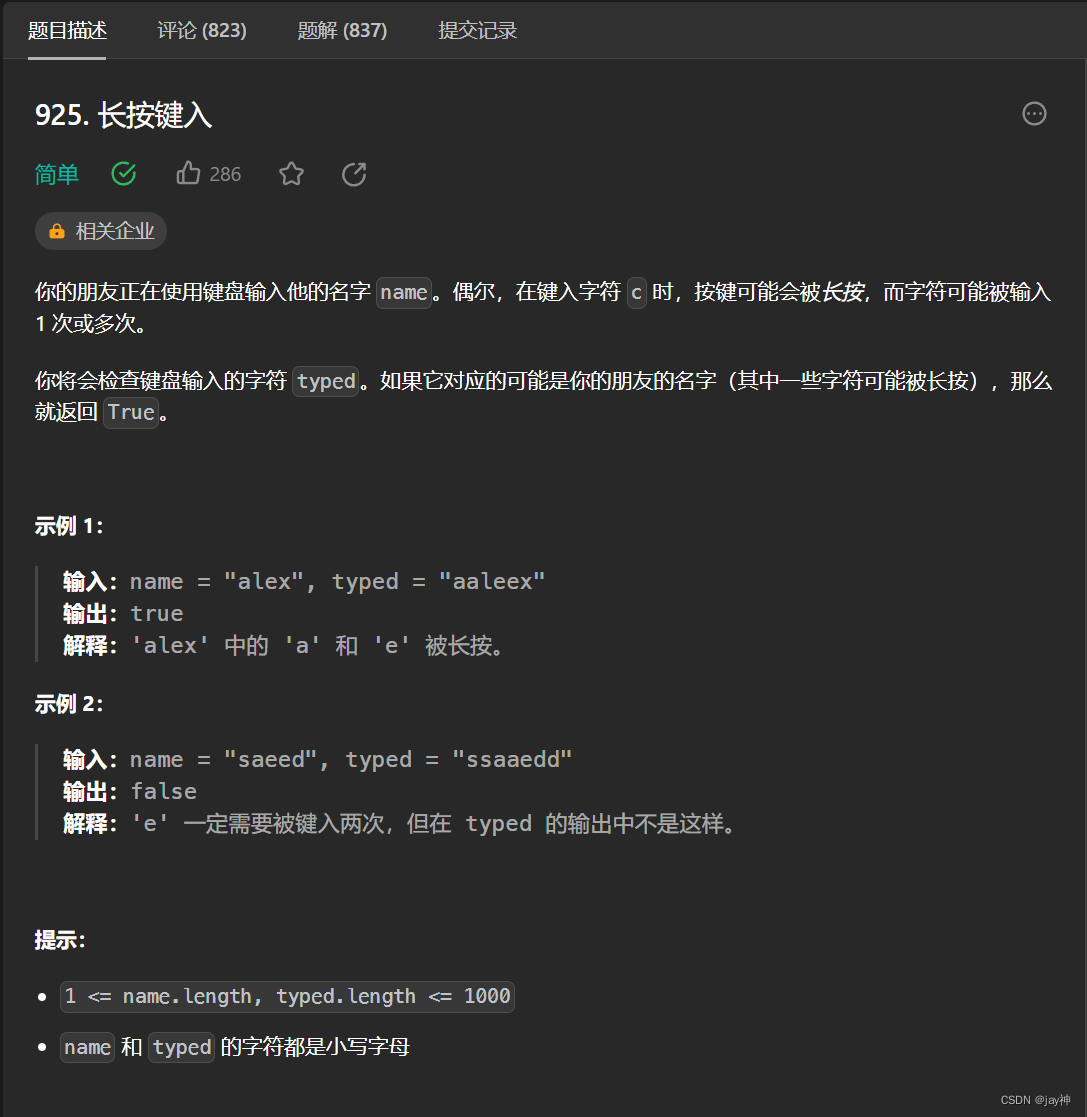Toggle the completion status checkmark
This screenshot has width=1087, height=1117.
(123, 173)
